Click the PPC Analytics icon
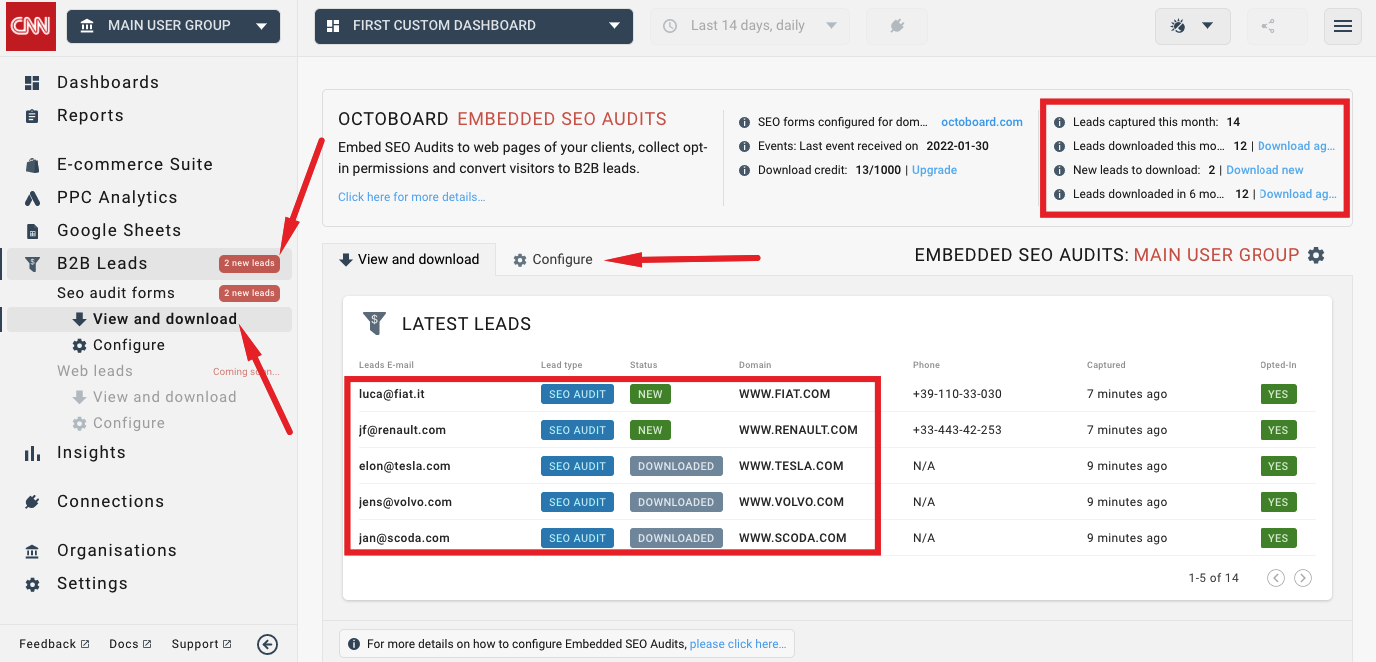 (x=32, y=198)
